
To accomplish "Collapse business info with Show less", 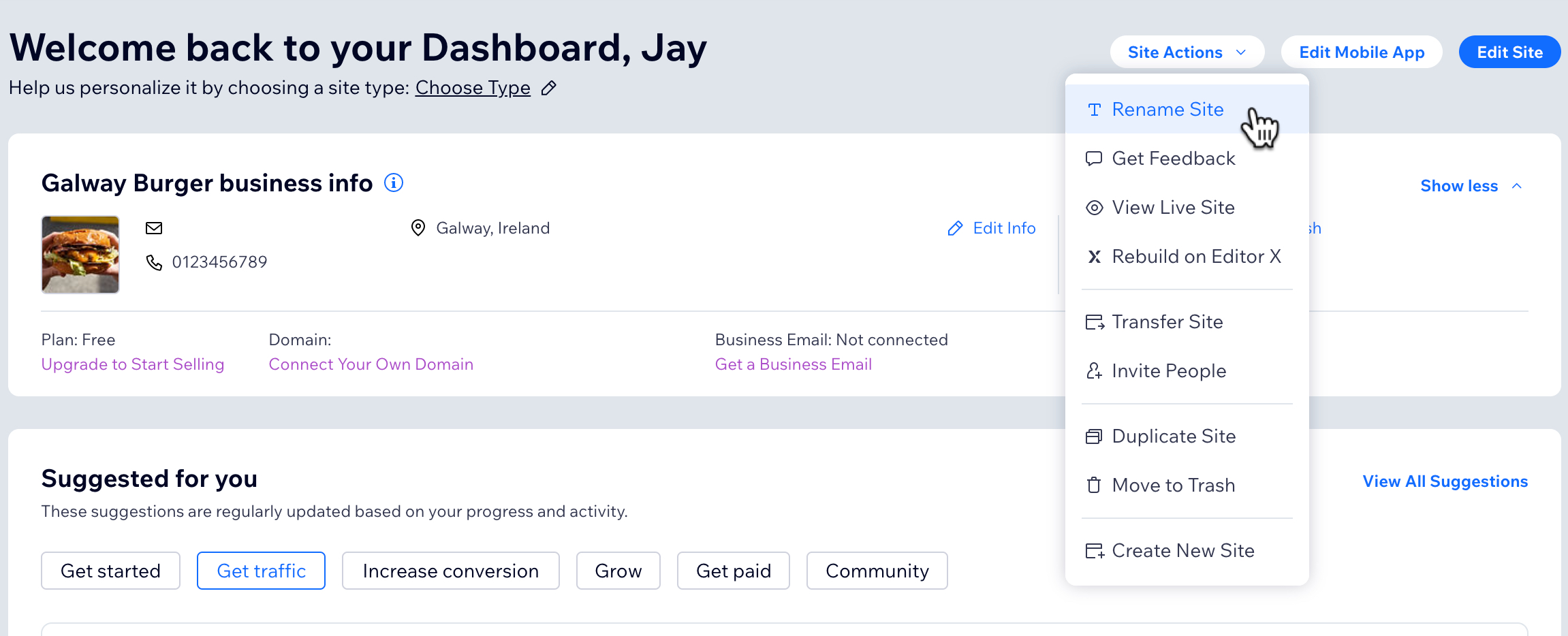I will pos(1470,186).
